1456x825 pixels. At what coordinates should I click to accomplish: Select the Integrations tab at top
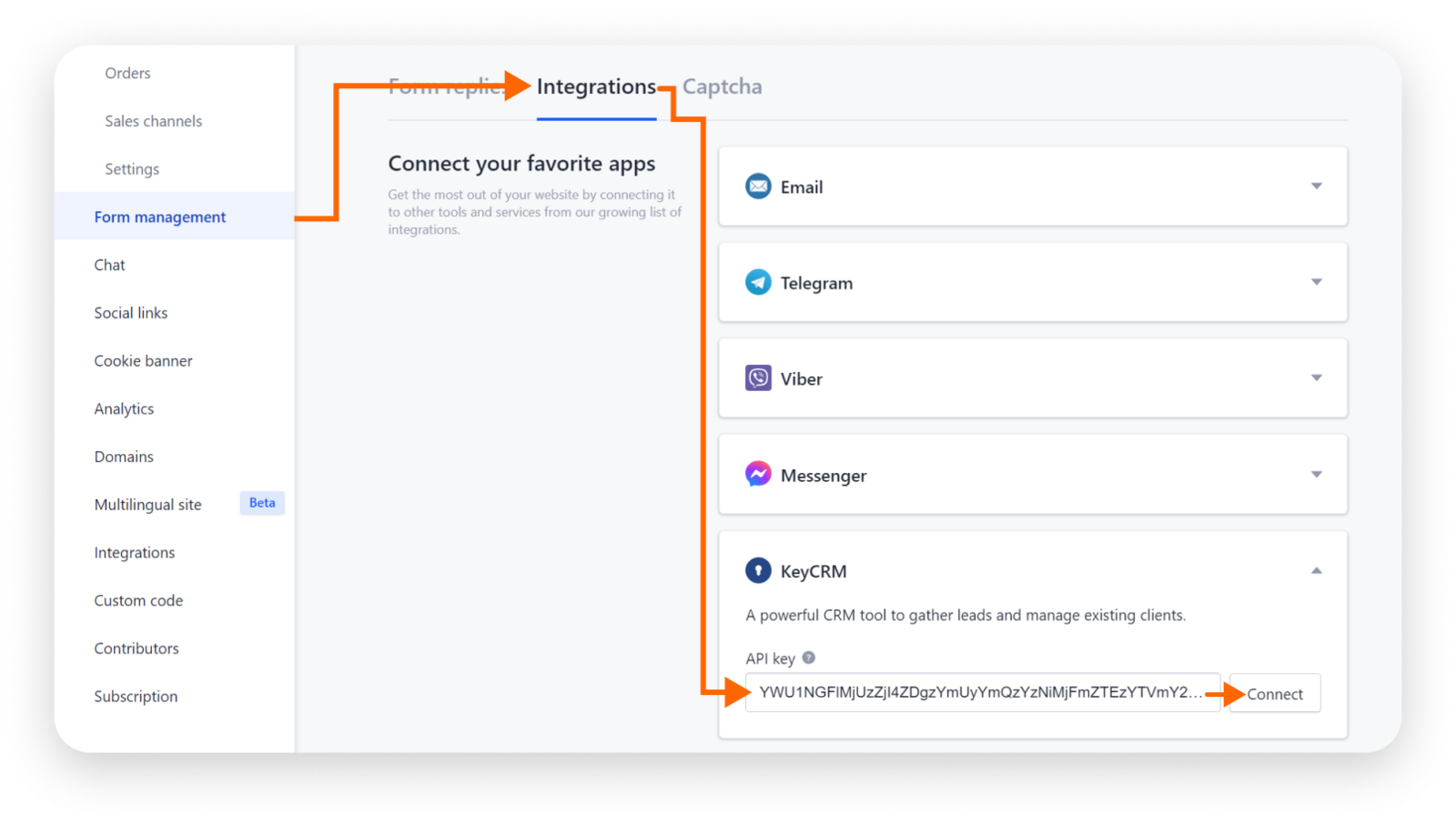coord(596,86)
